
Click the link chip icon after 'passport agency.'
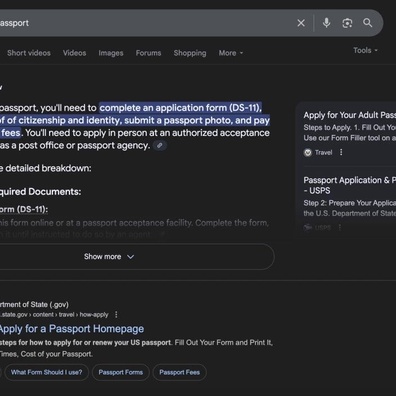point(160,145)
